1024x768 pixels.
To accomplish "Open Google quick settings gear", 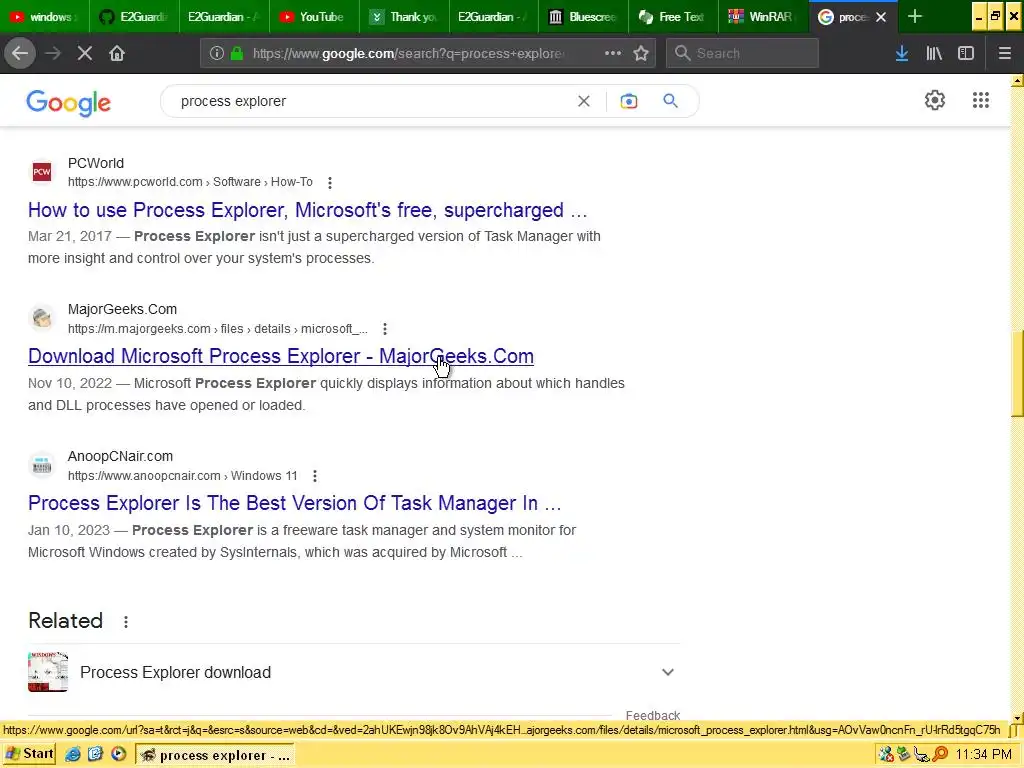I will (935, 100).
